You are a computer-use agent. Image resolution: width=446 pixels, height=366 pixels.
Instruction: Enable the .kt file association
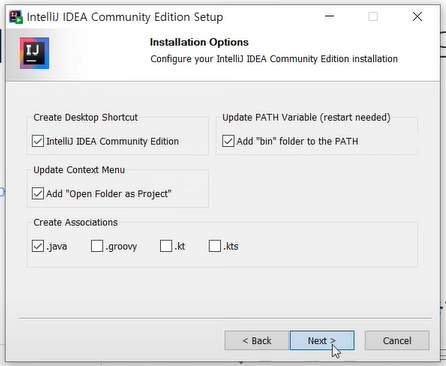(166, 246)
